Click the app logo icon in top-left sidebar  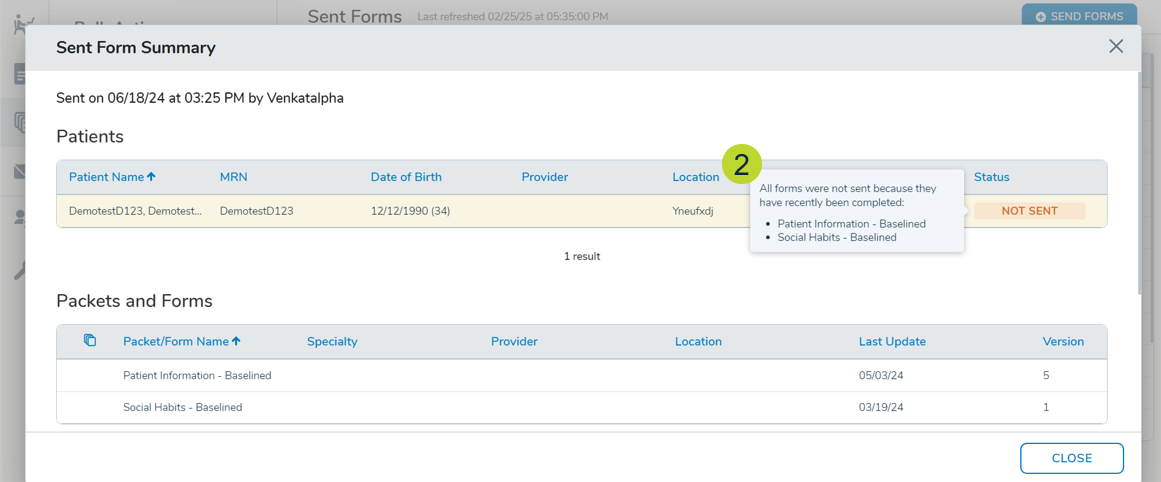click(22, 24)
